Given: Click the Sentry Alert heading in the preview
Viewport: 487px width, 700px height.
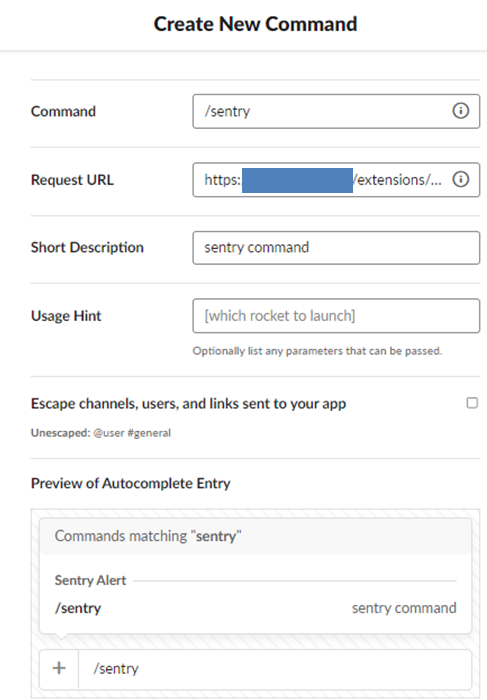Looking at the screenshot, I should (91, 580).
